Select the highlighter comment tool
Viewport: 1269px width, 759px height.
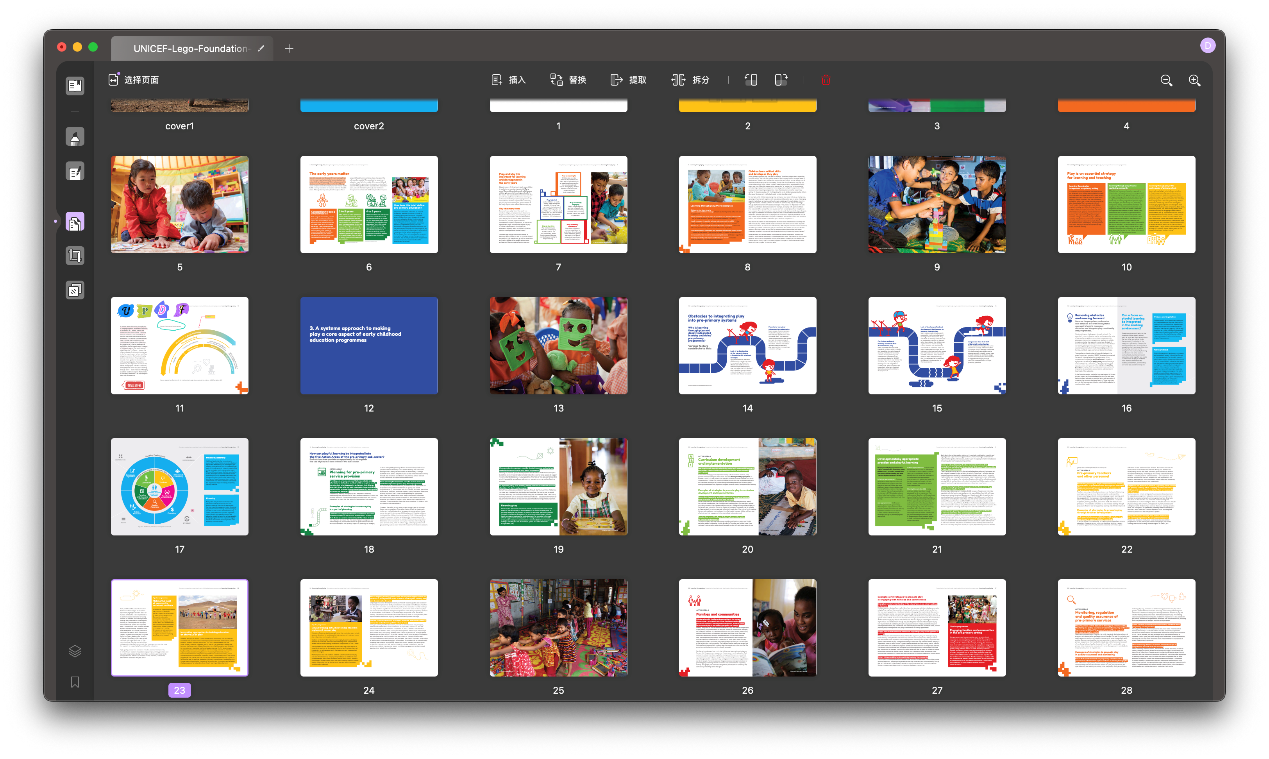(x=75, y=137)
